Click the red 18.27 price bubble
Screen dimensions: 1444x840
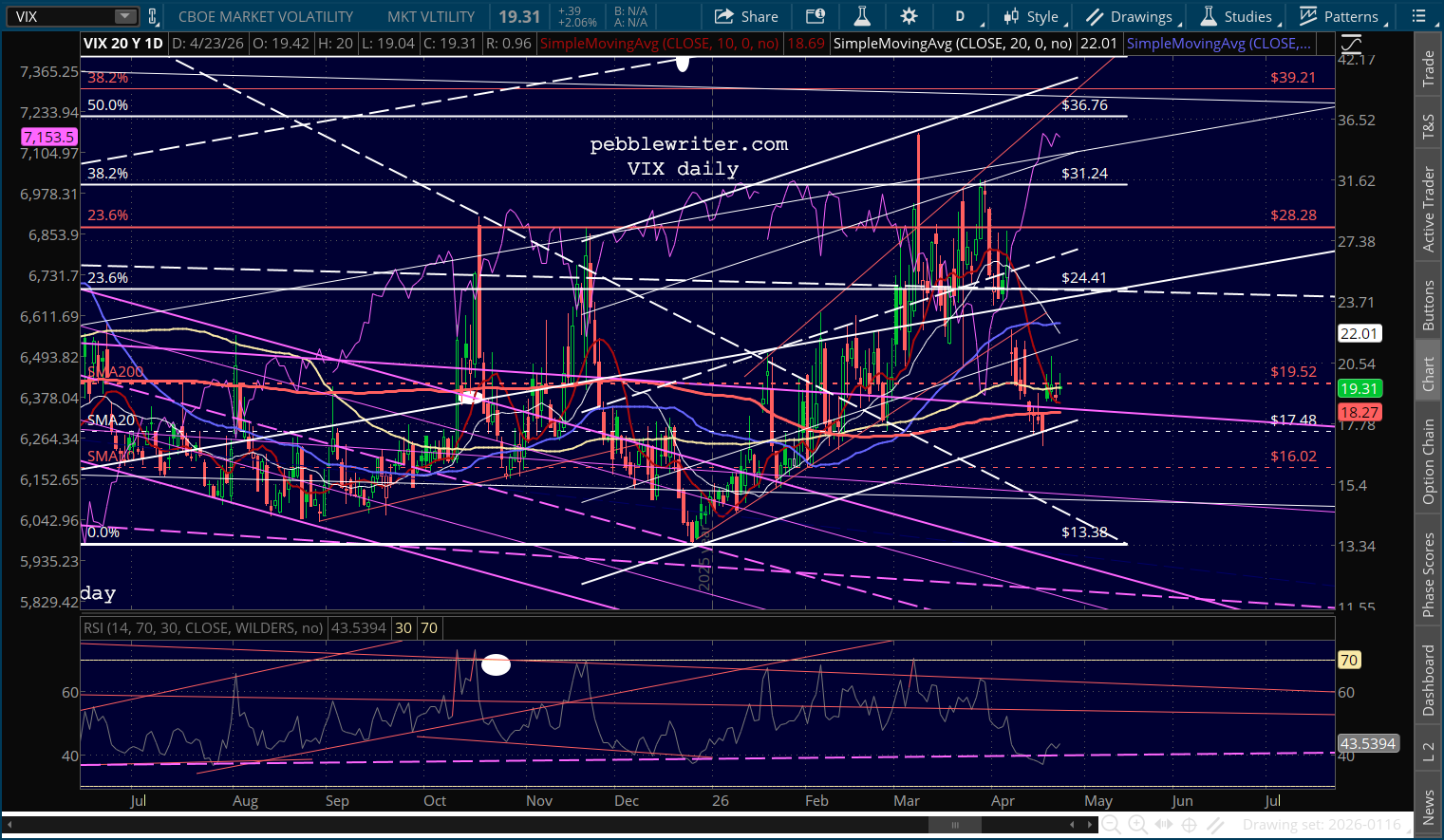pyautogui.click(x=1359, y=412)
